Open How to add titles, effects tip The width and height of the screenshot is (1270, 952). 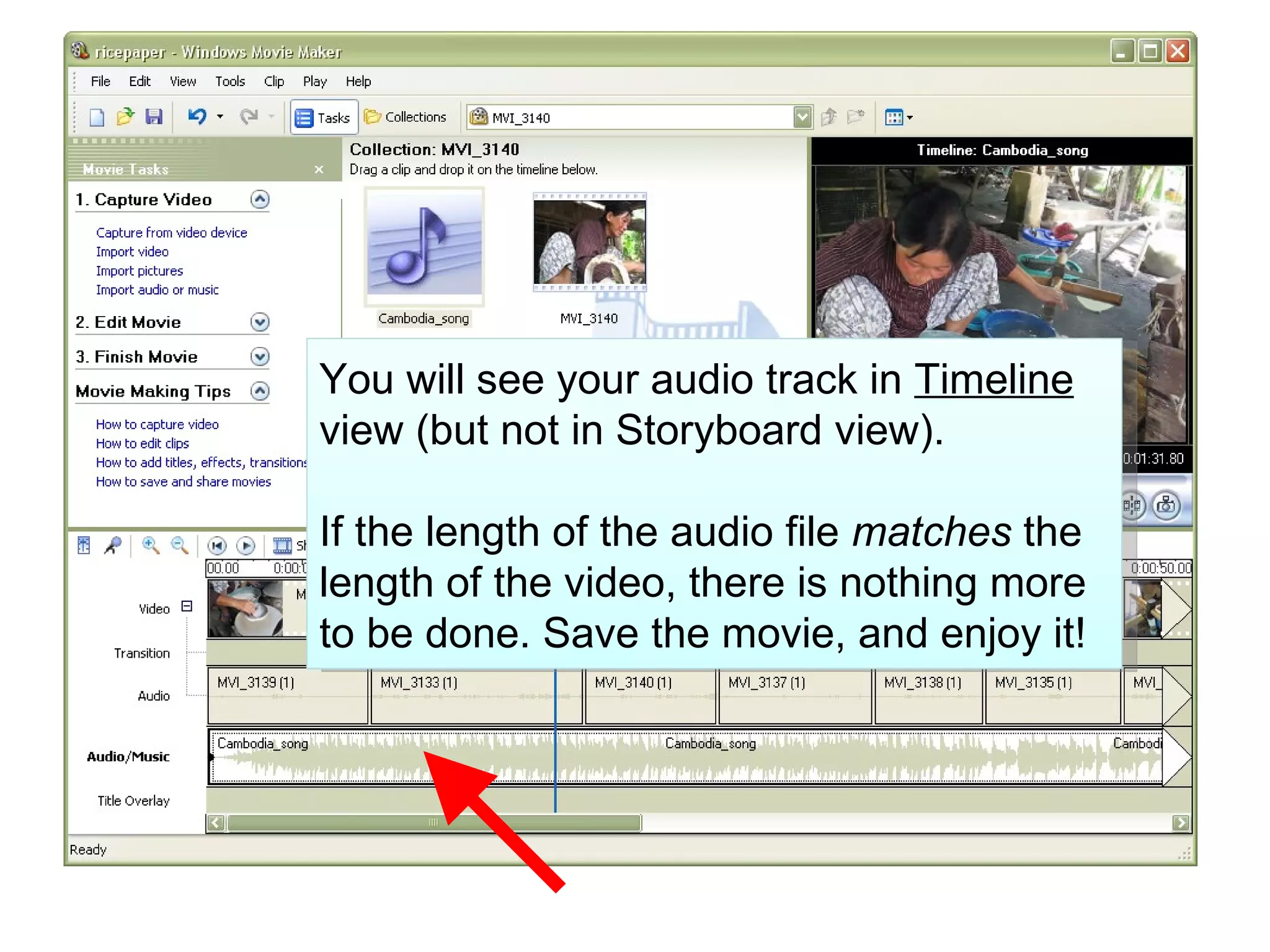click(201, 462)
